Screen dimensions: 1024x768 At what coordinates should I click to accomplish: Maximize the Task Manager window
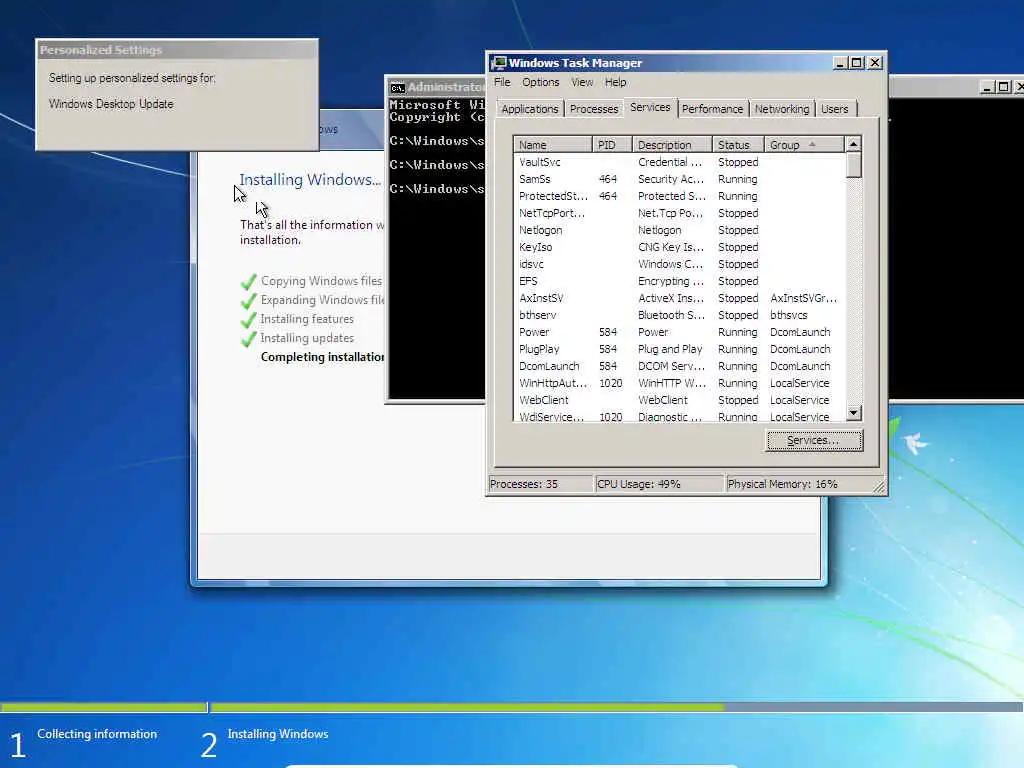click(856, 63)
